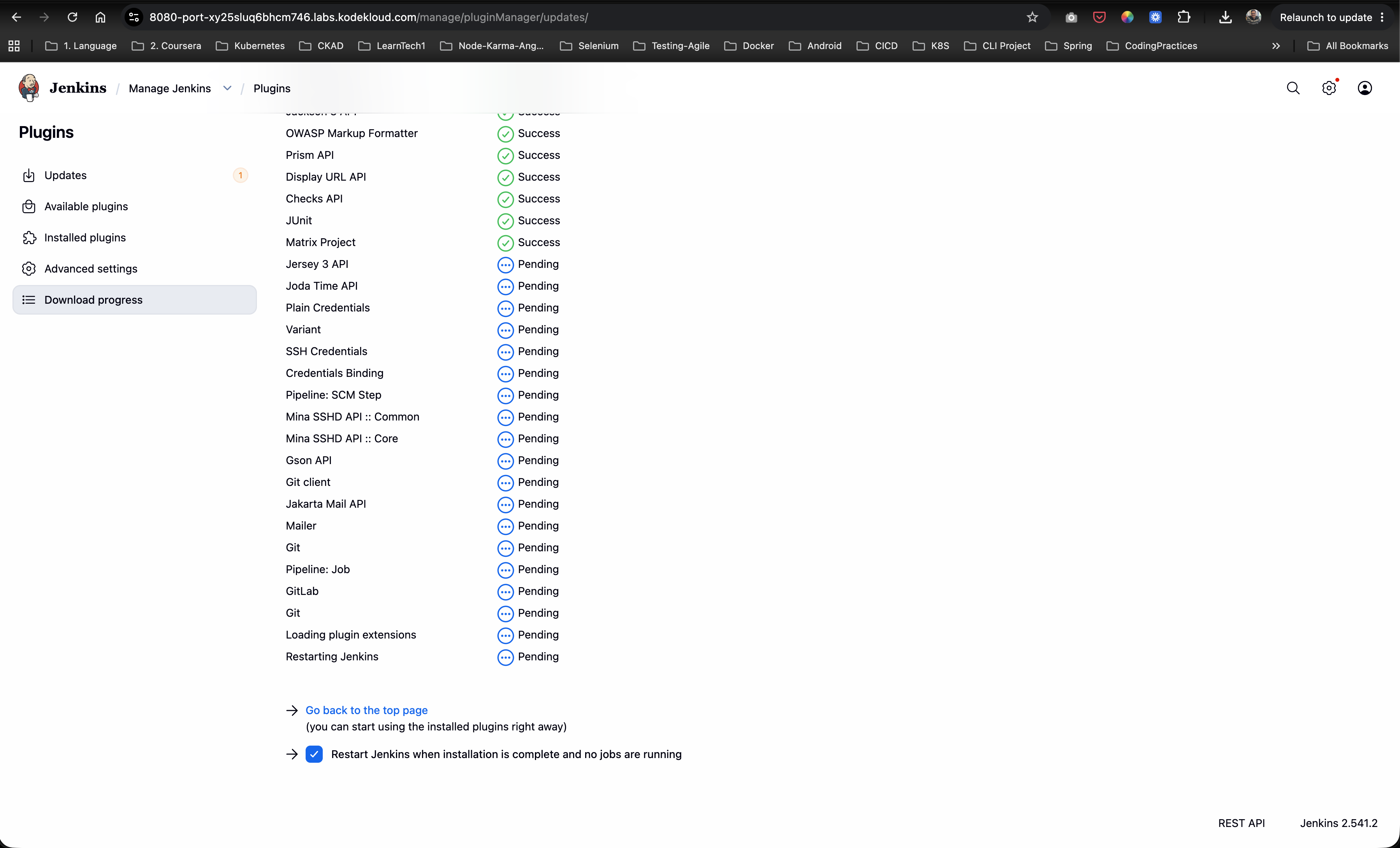Click the Loading plugin extensions text

tap(350, 635)
